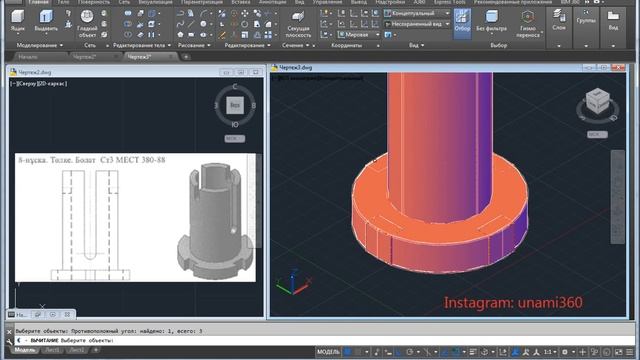Open the Гизмо переноса gizmo menu

tap(528, 24)
